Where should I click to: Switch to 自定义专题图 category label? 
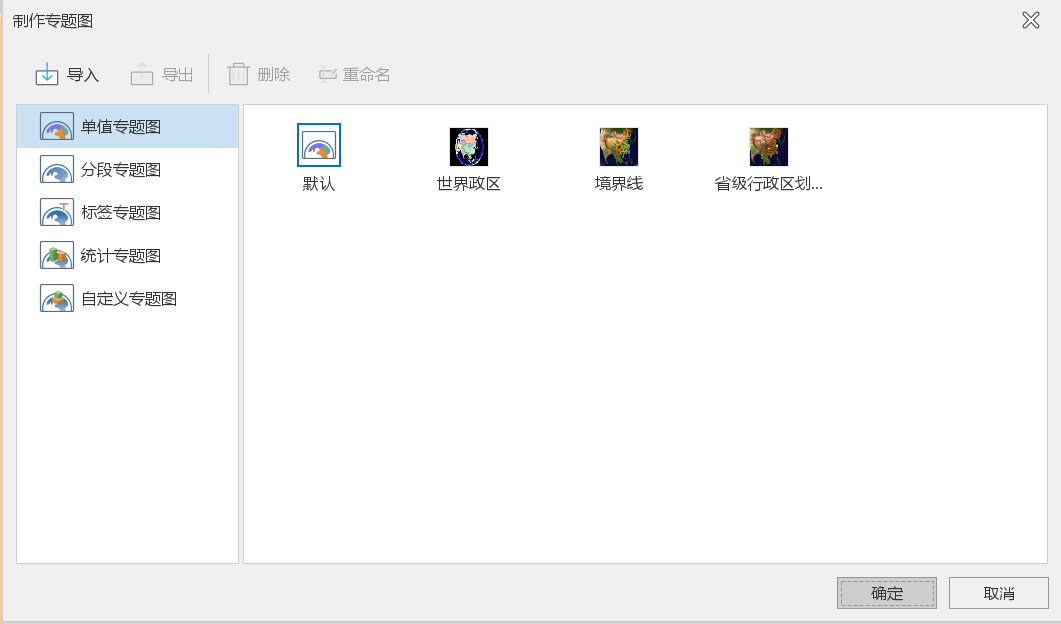129,299
